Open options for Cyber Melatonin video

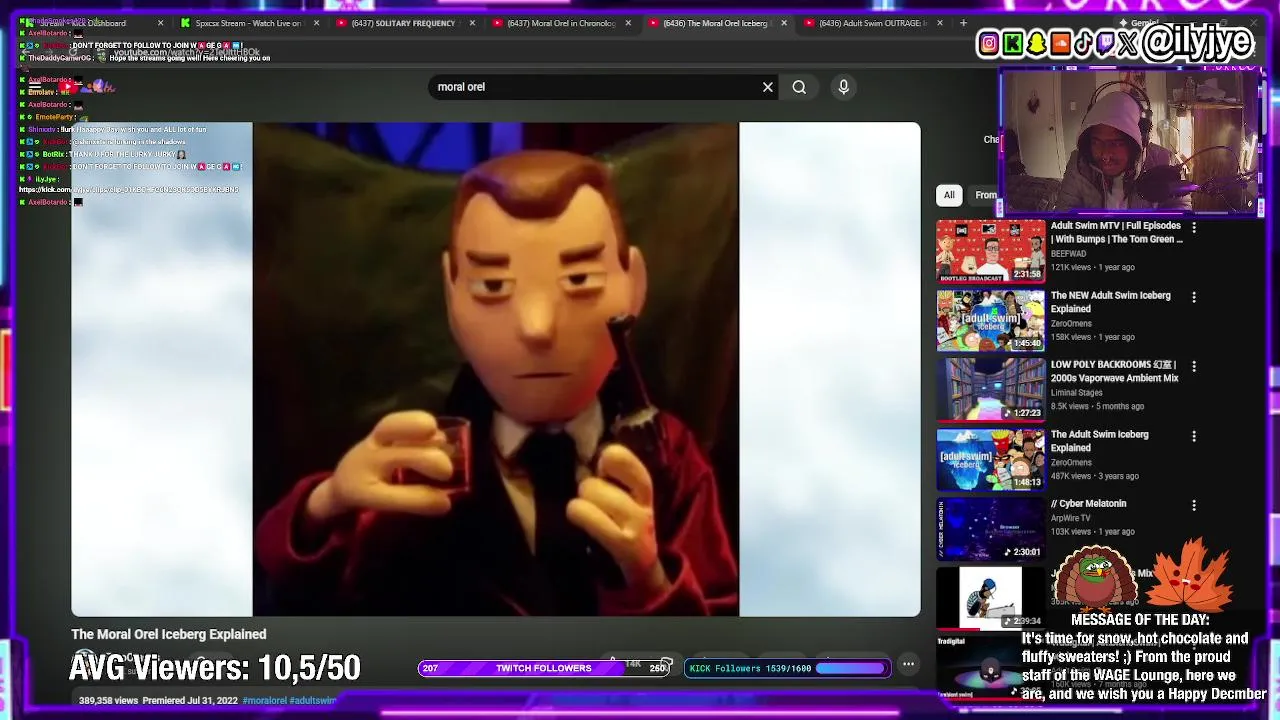click(1193, 505)
